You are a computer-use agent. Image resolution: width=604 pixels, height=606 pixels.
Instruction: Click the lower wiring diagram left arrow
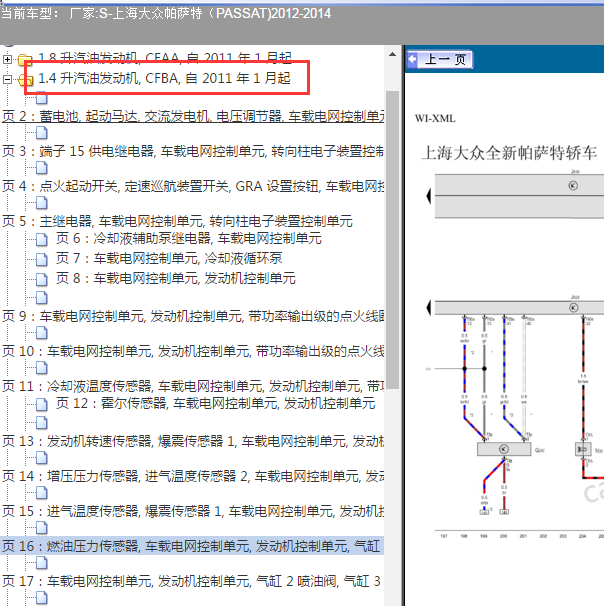pos(429,308)
